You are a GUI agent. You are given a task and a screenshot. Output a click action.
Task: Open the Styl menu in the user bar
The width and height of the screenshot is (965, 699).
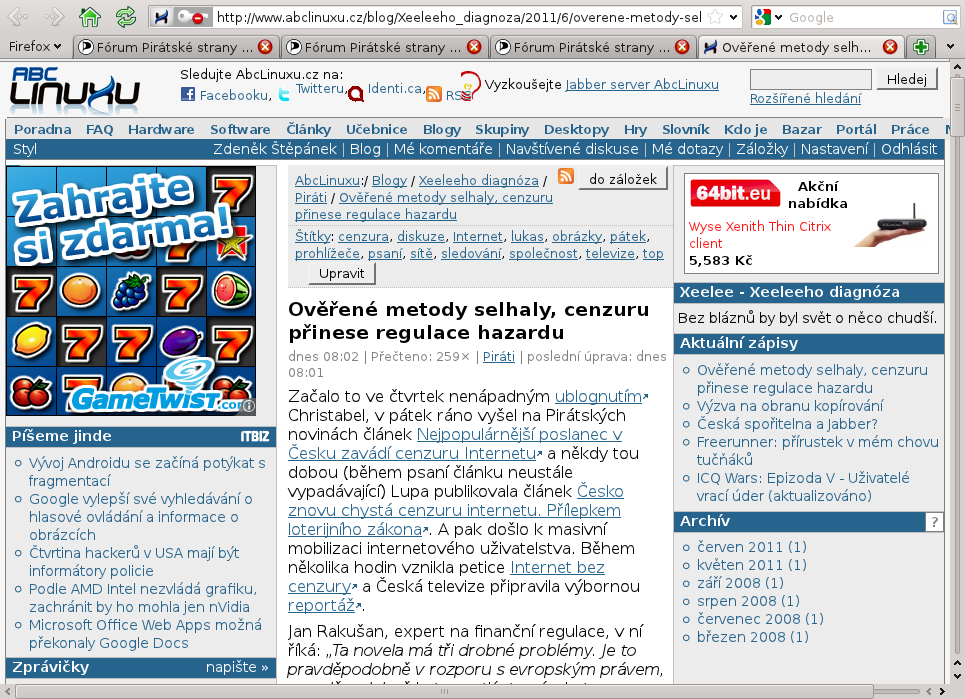coord(25,149)
